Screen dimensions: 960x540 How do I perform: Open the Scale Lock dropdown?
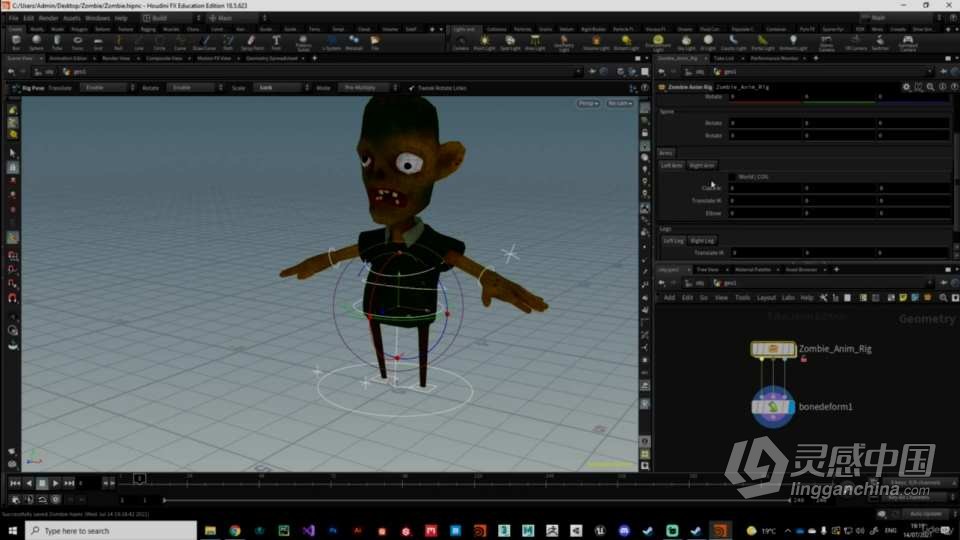pos(282,88)
